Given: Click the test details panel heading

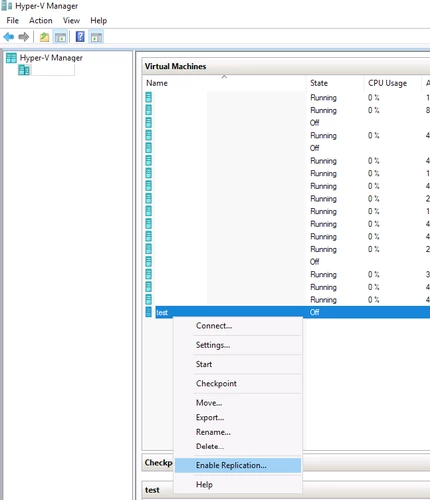Looking at the screenshot, I should [x=152, y=490].
